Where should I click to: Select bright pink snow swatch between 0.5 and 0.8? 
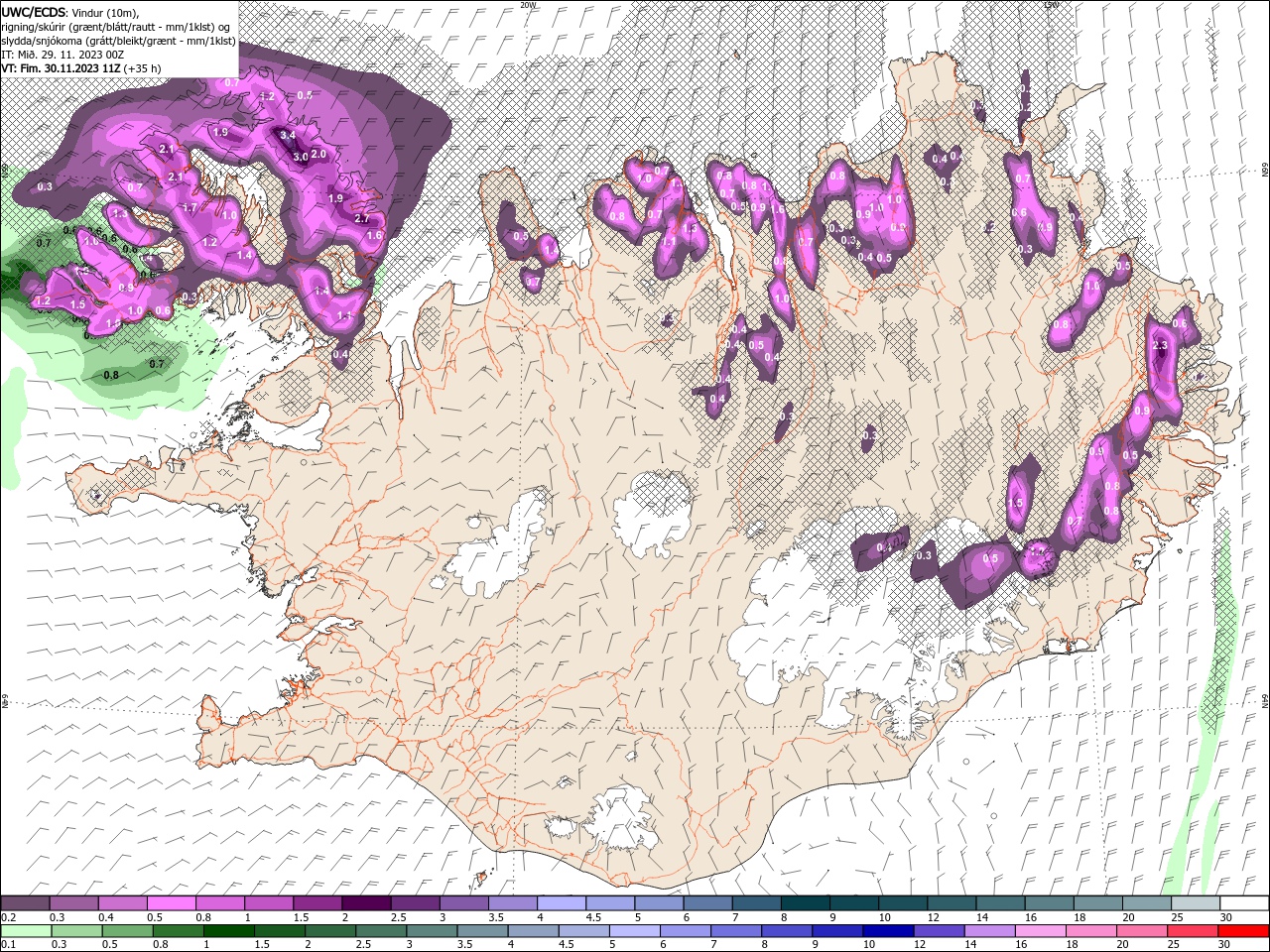[x=171, y=902]
